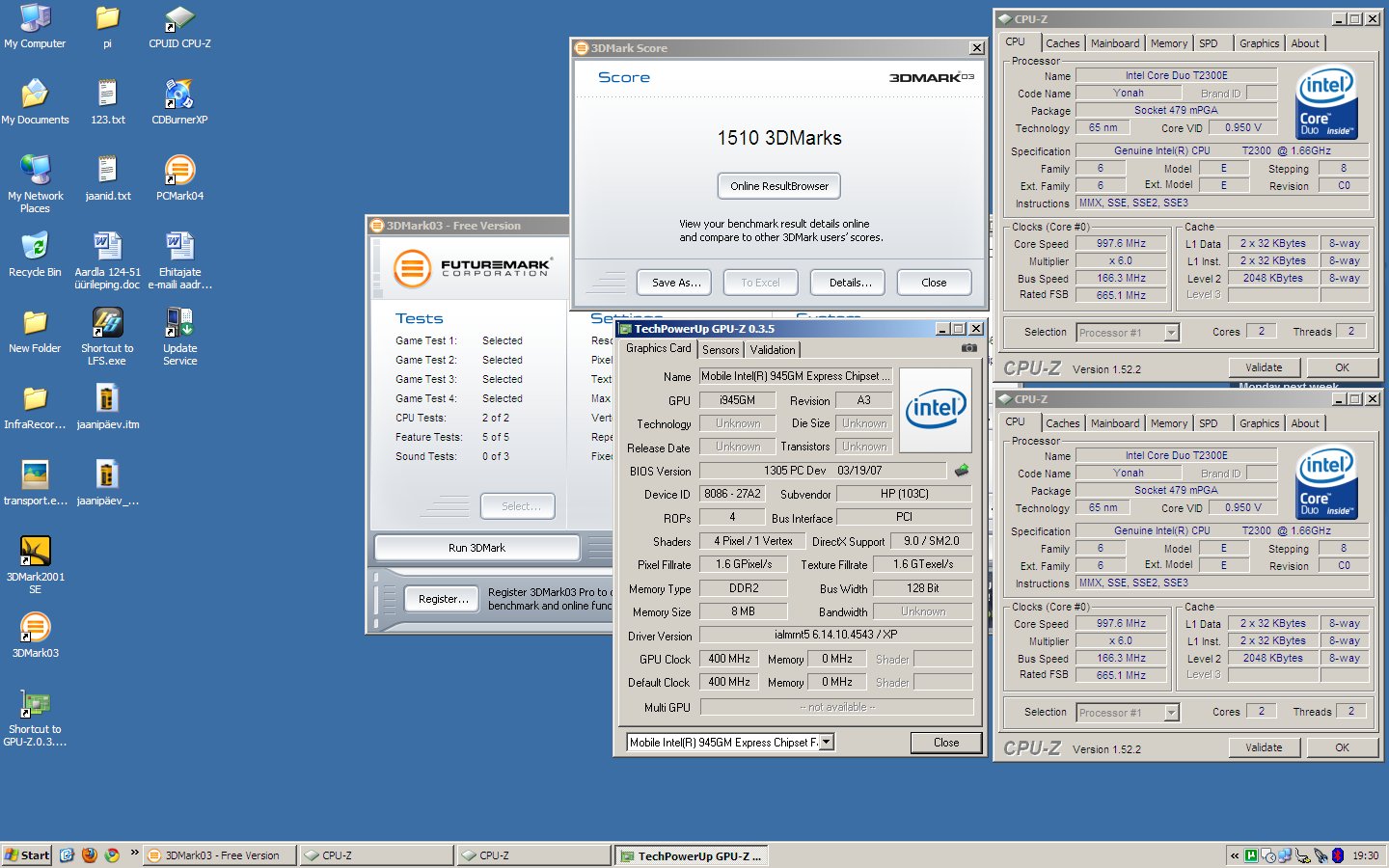Click the i945GM GPU value in GPU-Z

coord(738,399)
